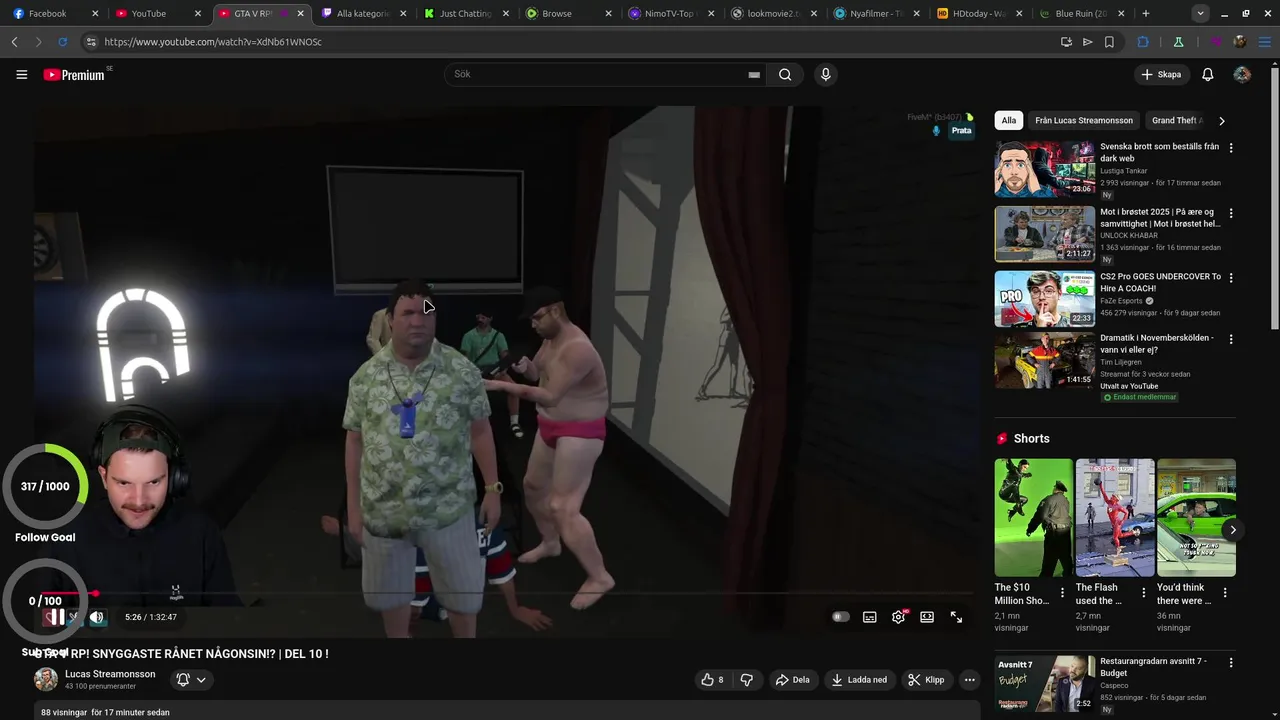1280x720 pixels.
Task: Like the video
Action: pos(712,680)
